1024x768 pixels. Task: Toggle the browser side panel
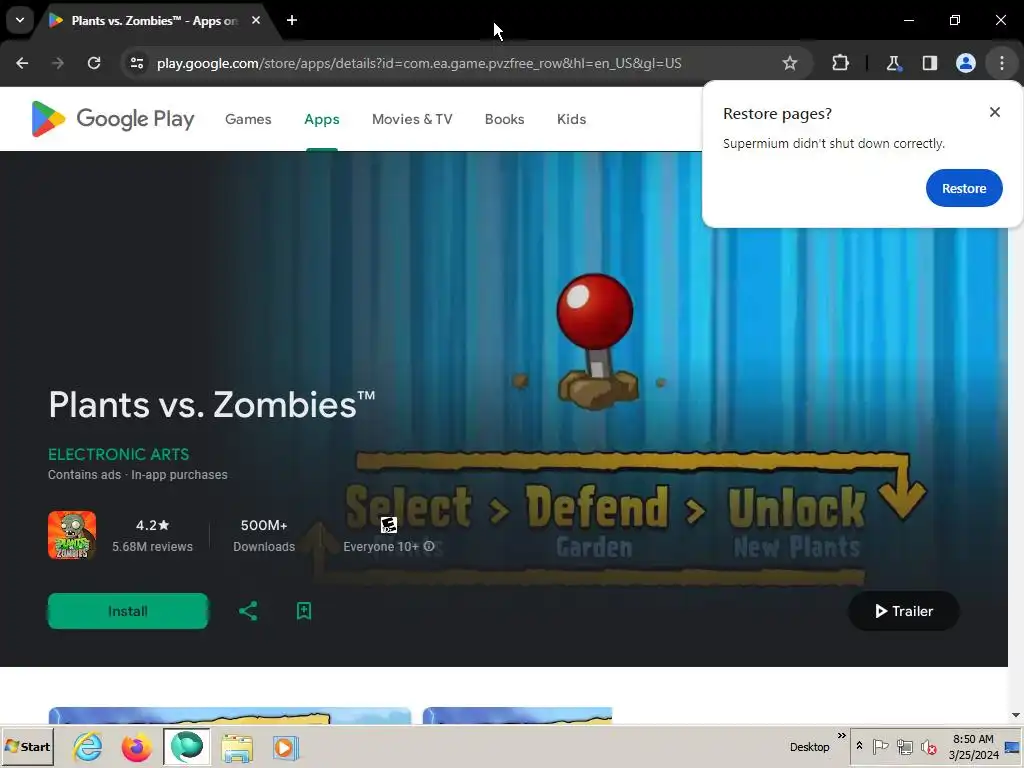click(929, 63)
